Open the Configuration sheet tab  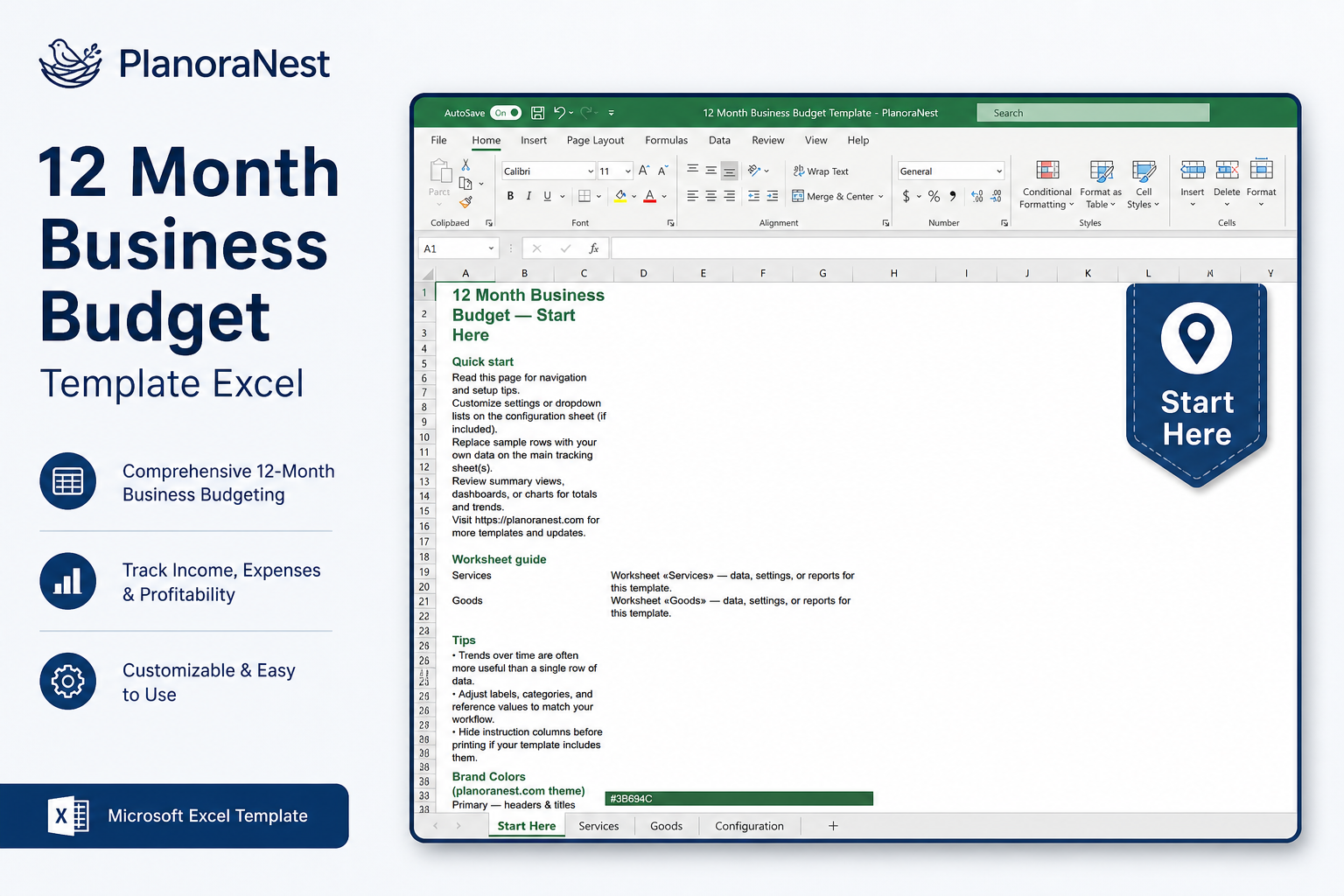coord(749,826)
